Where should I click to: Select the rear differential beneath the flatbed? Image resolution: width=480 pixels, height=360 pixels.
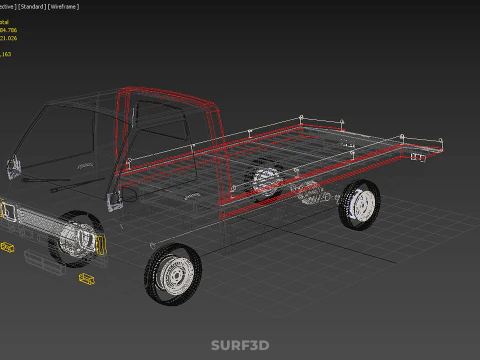[x=310, y=193]
